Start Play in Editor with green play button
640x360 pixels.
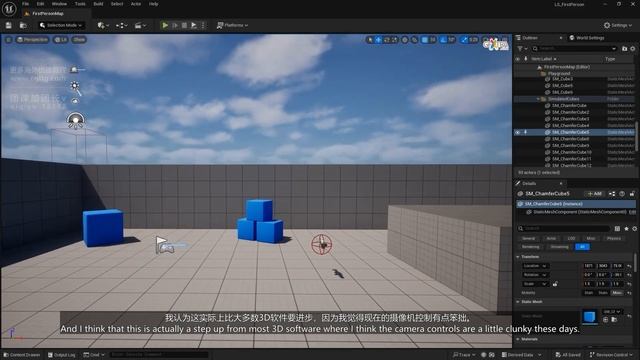tap(165, 25)
